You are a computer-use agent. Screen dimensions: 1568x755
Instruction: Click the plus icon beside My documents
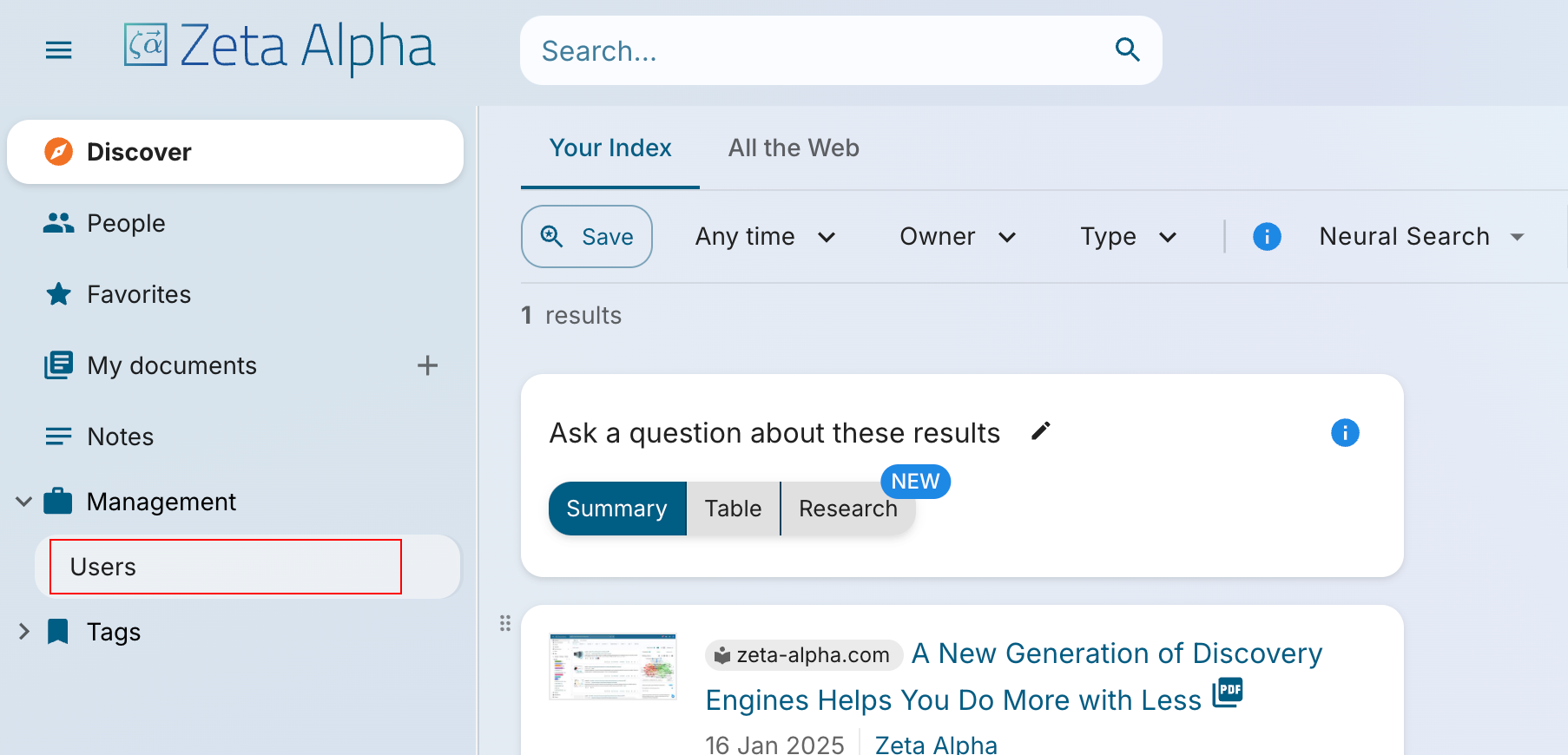[427, 365]
